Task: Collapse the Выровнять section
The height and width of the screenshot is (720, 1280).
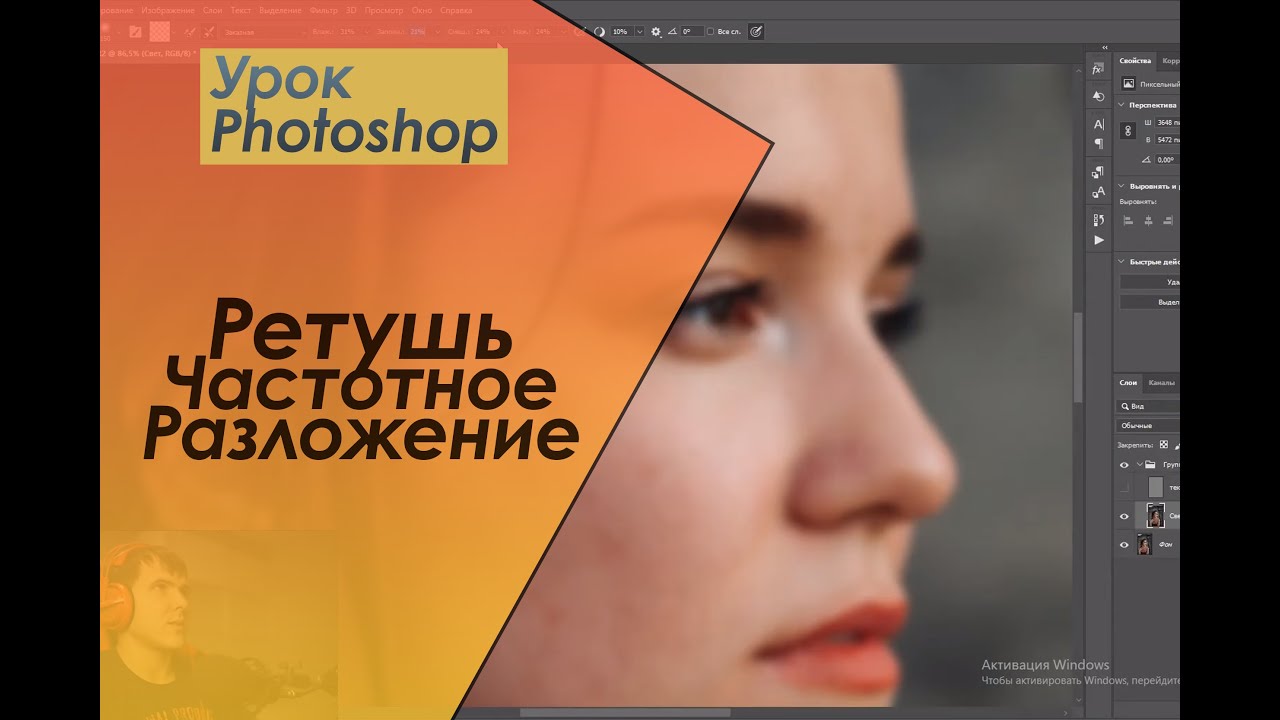Action: (1121, 186)
